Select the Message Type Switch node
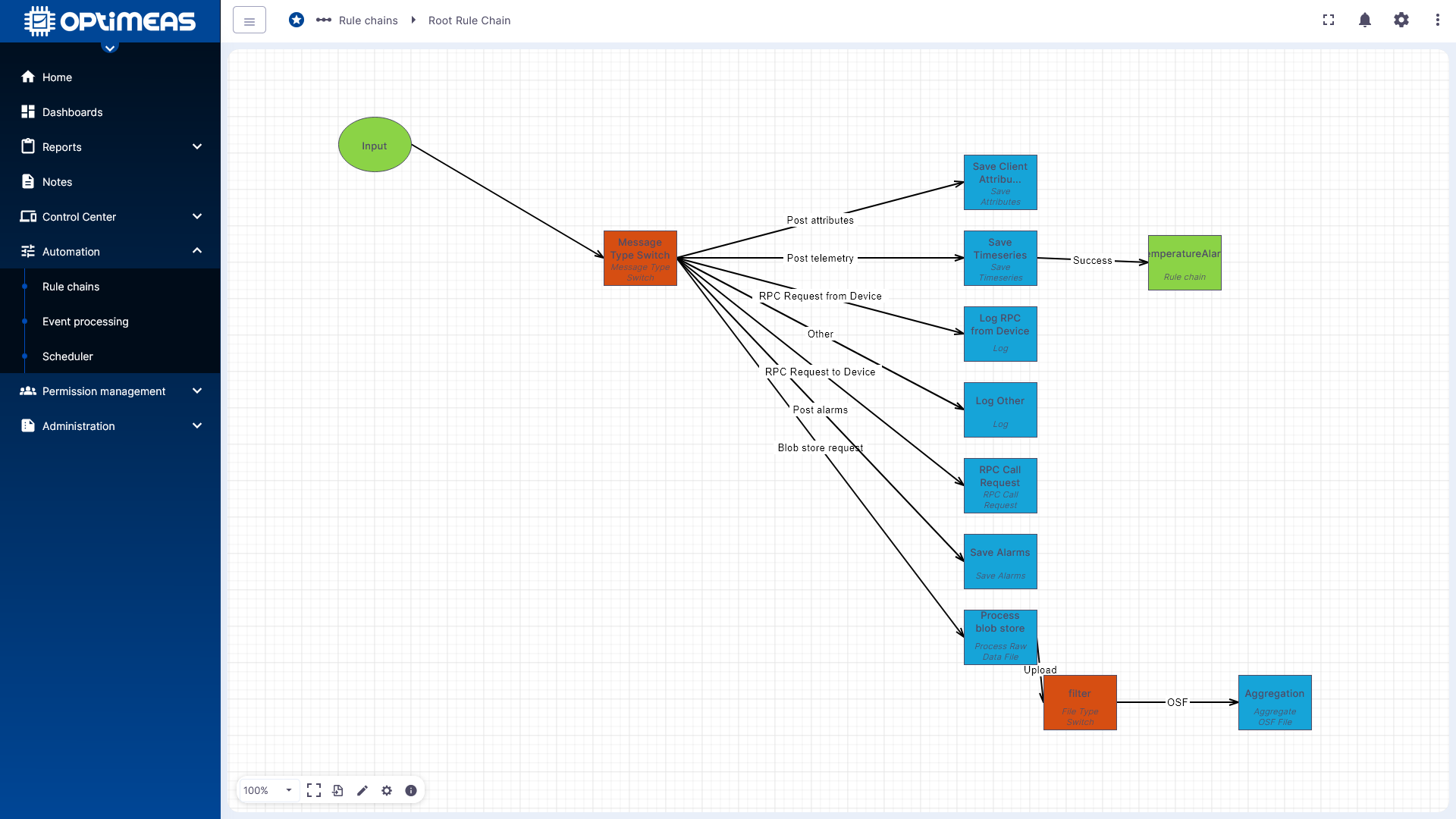This screenshot has height=819, width=1456. [x=640, y=258]
